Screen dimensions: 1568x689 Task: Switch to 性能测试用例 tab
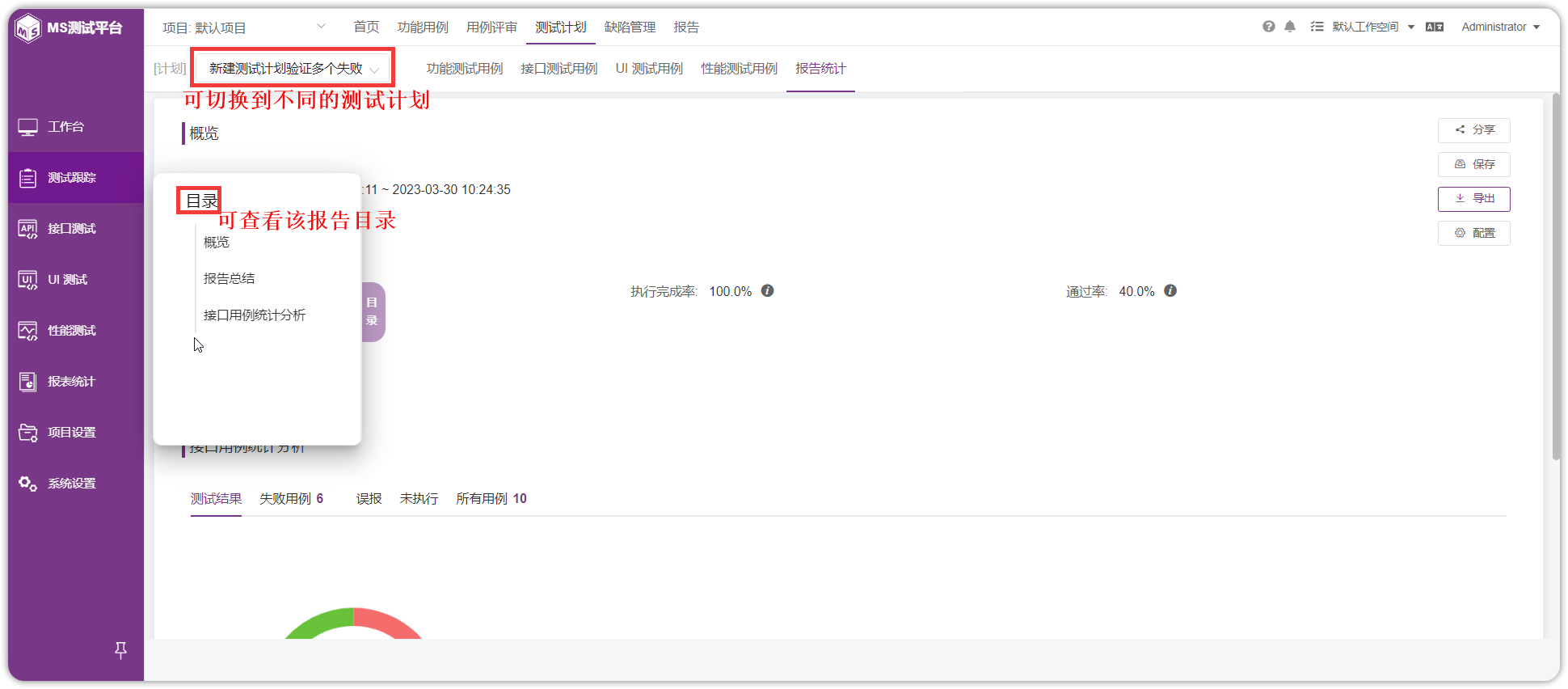(x=740, y=69)
